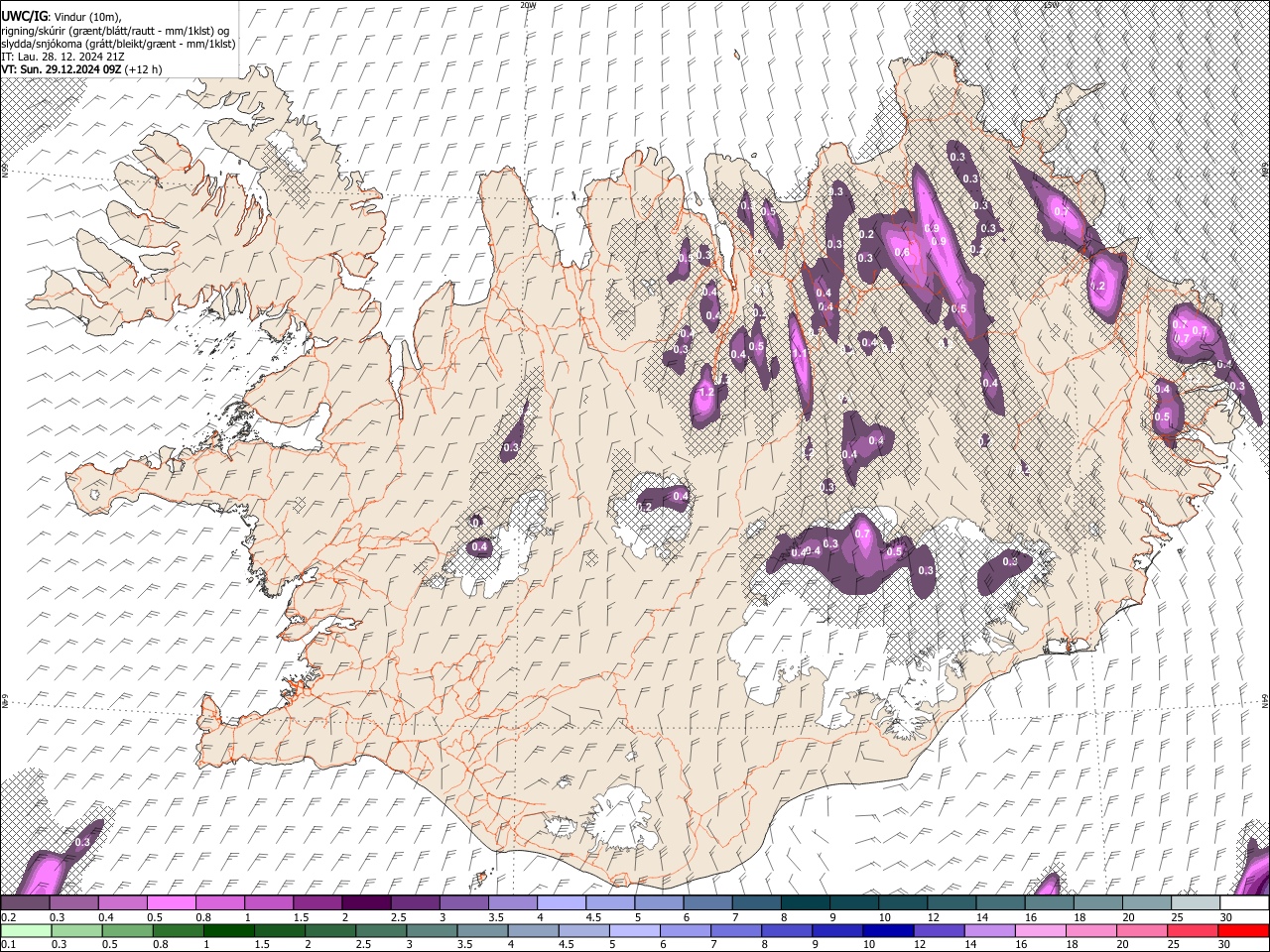1270x952 pixels.
Task: Select the bright red rain swatch after 30
Action: tap(1243, 931)
